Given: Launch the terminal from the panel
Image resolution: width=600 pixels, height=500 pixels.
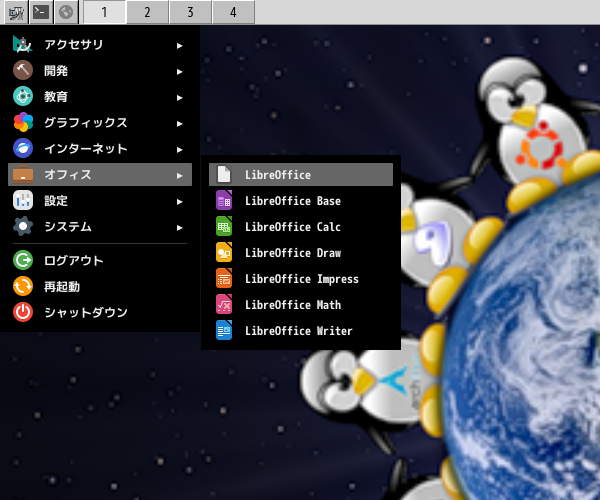Looking at the screenshot, I should (41, 12).
